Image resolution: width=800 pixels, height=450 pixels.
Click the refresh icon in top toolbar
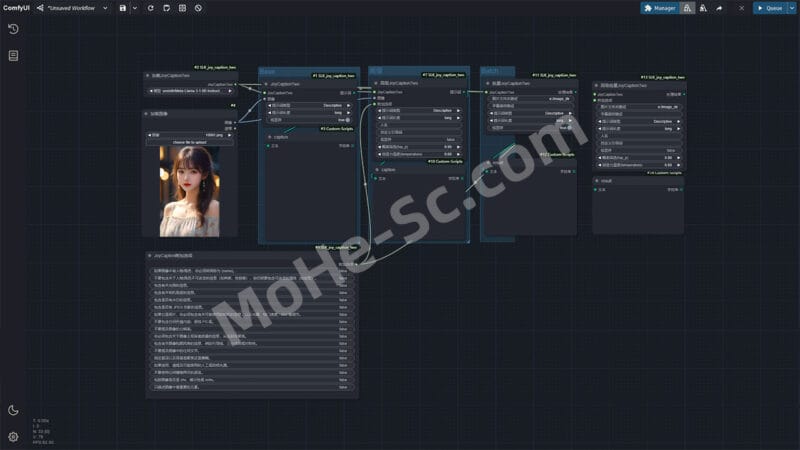coord(151,8)
